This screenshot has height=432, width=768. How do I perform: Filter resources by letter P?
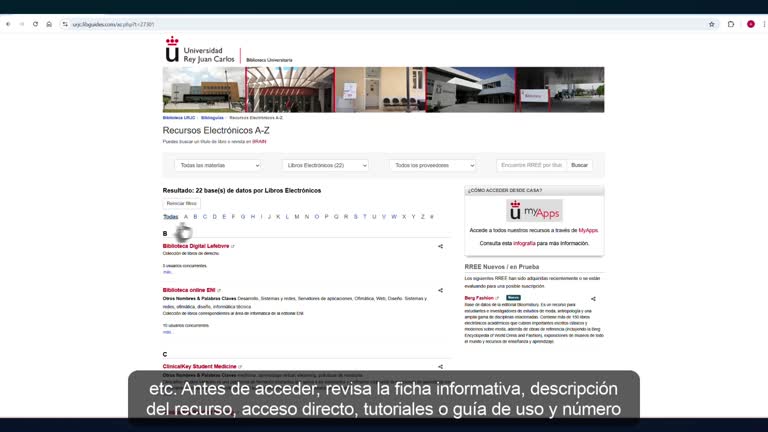click(326, 217)
